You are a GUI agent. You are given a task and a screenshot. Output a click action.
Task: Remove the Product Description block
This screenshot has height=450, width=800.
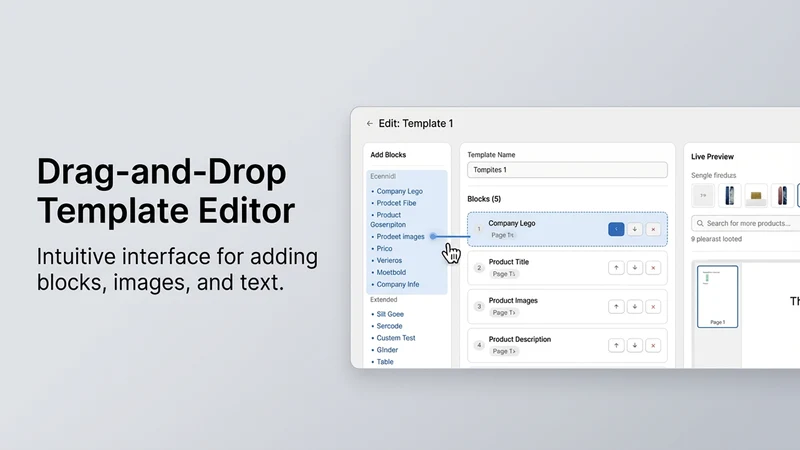coord(653,345)
